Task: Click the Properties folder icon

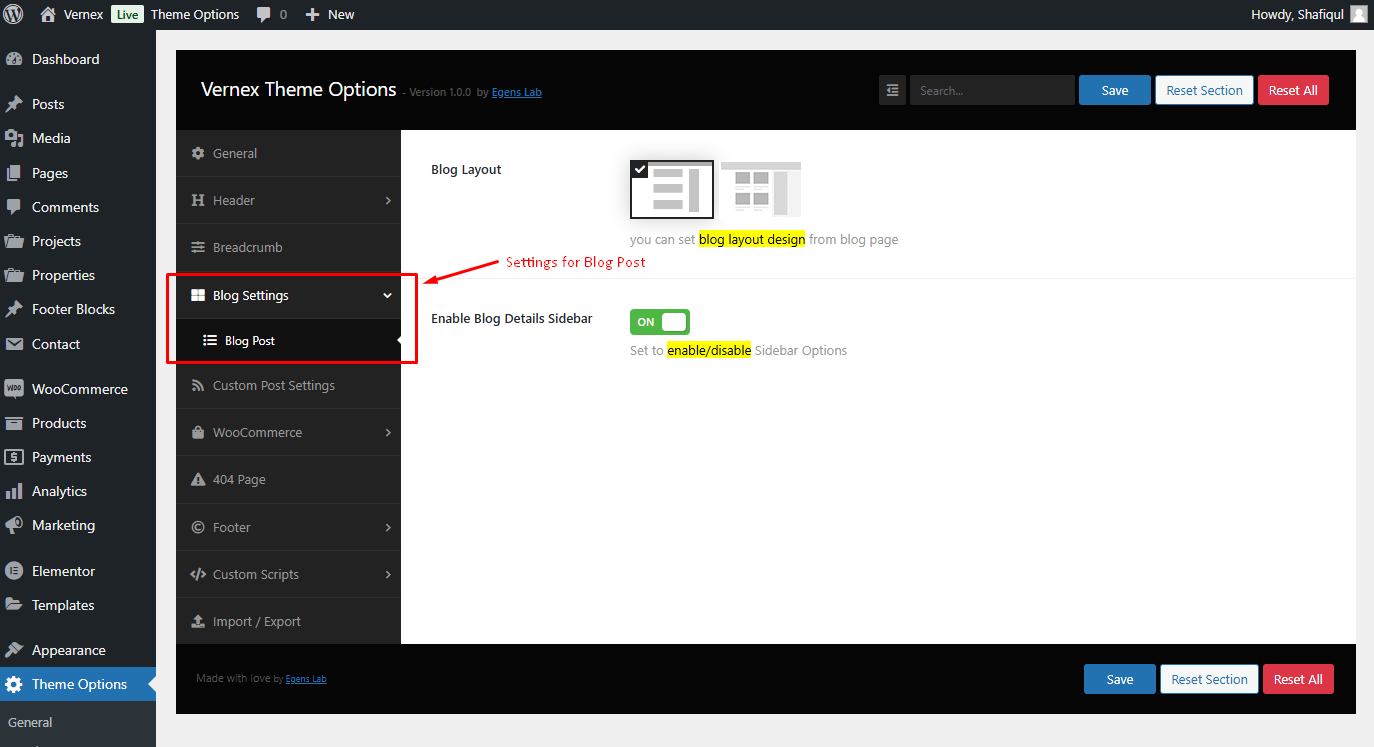Action: (14, 275)
